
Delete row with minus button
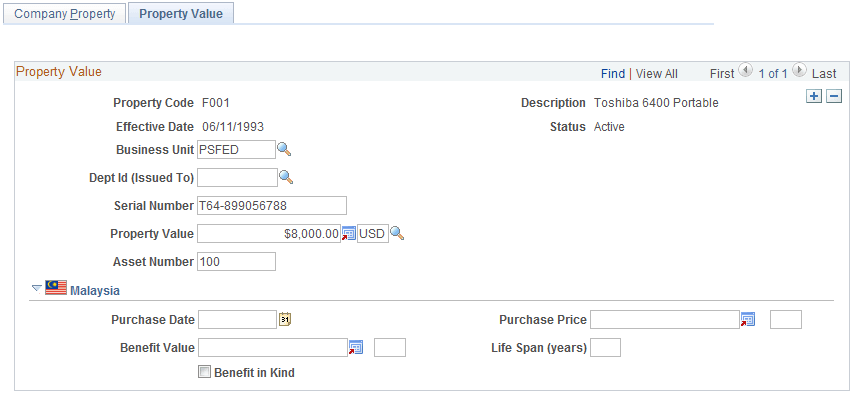pos(834,97)
